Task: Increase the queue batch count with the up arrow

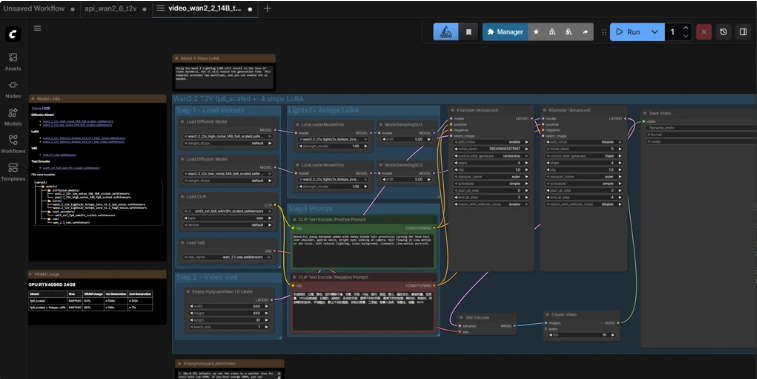Action: pos(686,28)
